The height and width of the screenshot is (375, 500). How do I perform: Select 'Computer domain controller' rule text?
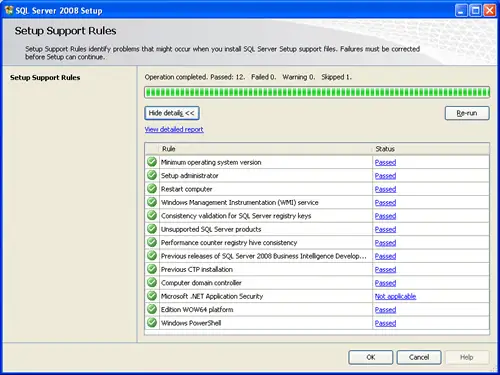pyautogui.click(x=201, y=283)
